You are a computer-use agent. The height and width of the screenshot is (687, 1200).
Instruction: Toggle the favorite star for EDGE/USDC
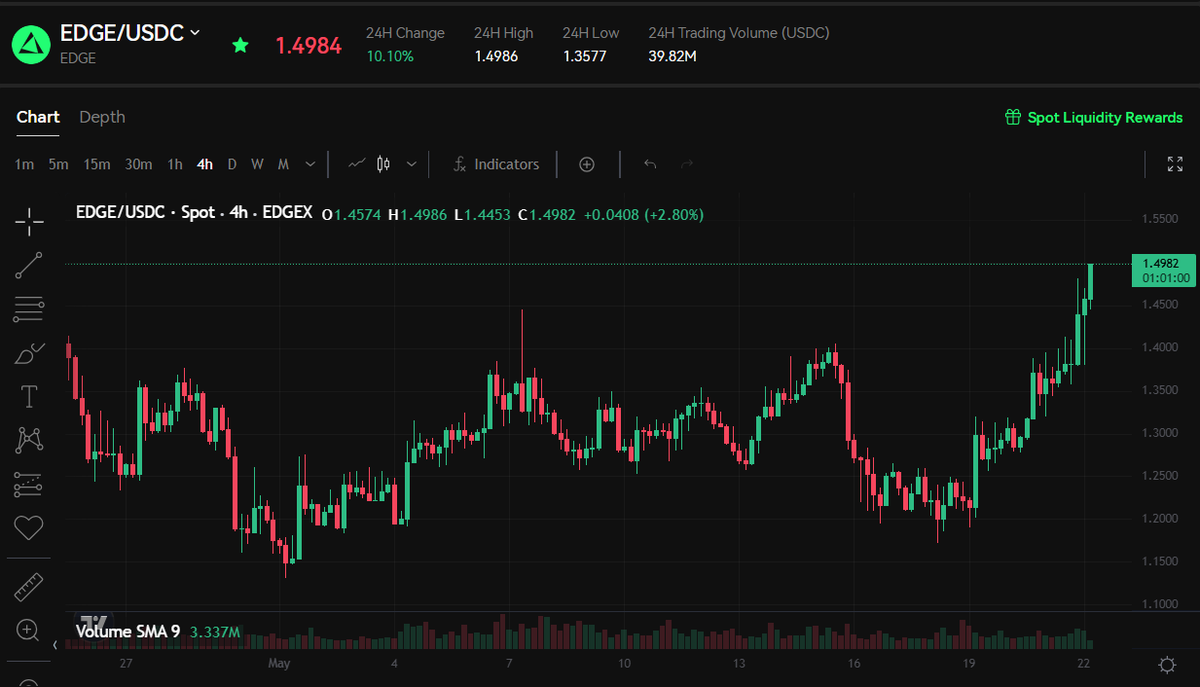pos(240,45)
